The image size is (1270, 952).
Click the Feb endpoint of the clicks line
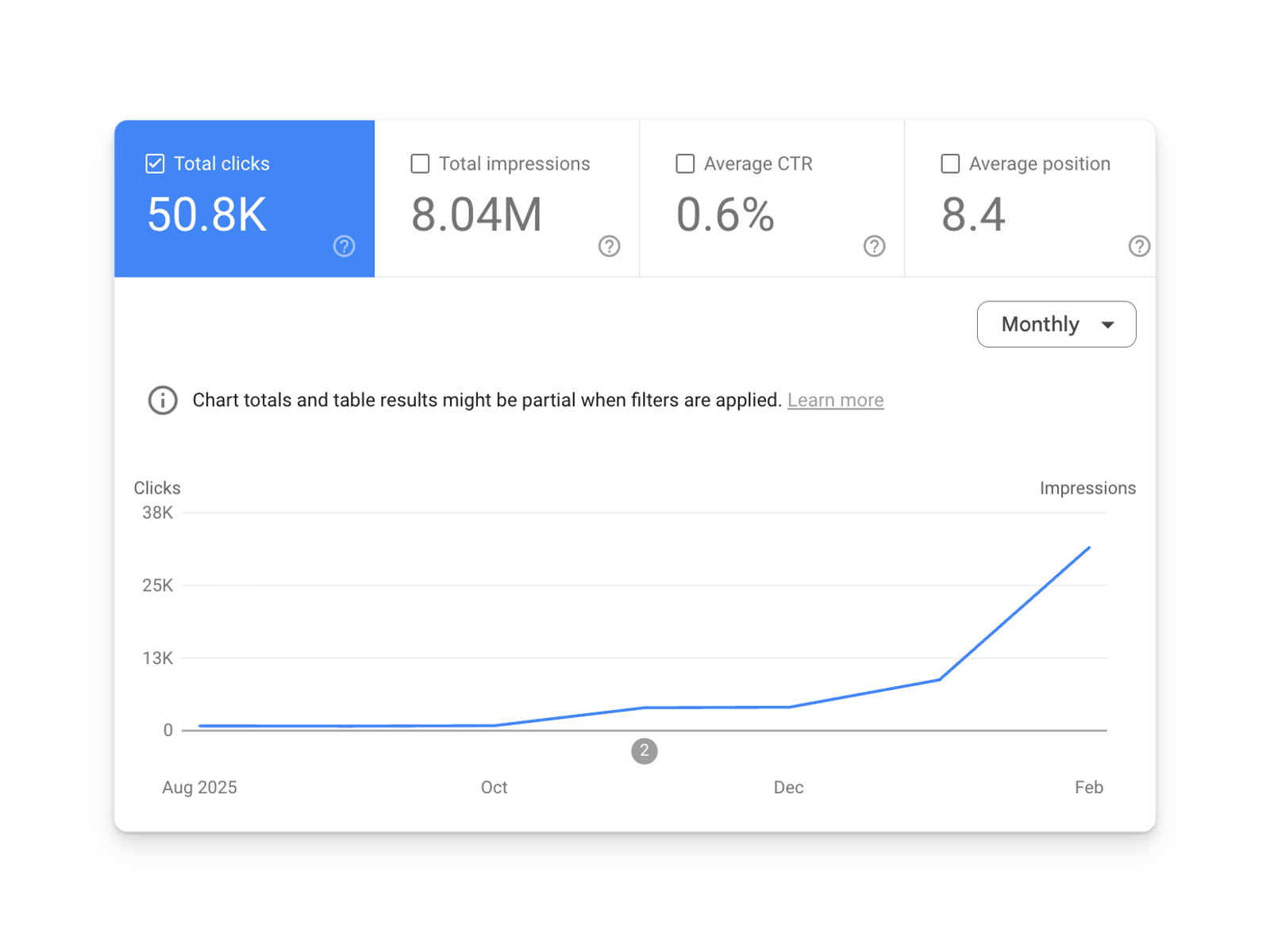tap(1089, 547)
